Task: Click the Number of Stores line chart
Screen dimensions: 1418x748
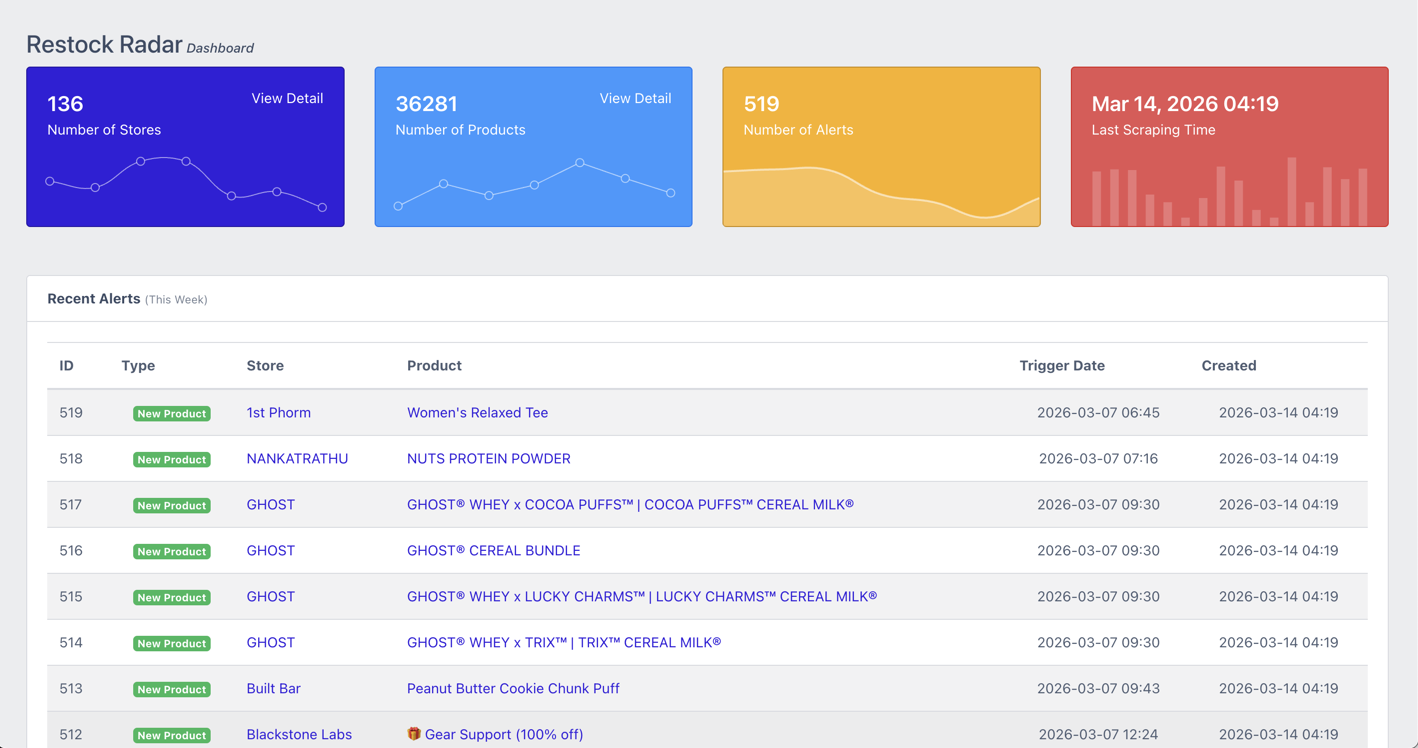Action: coord(186,183)
